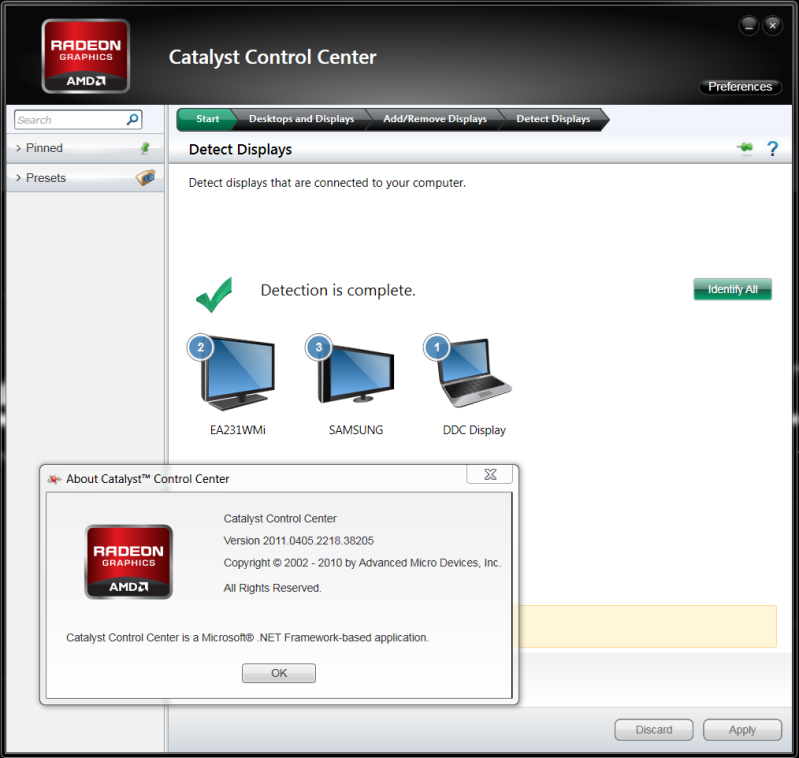Viewport: 799px width, 758px height.
Task: Select the Detect Displays breadcrumb
Action: (553, 119)
